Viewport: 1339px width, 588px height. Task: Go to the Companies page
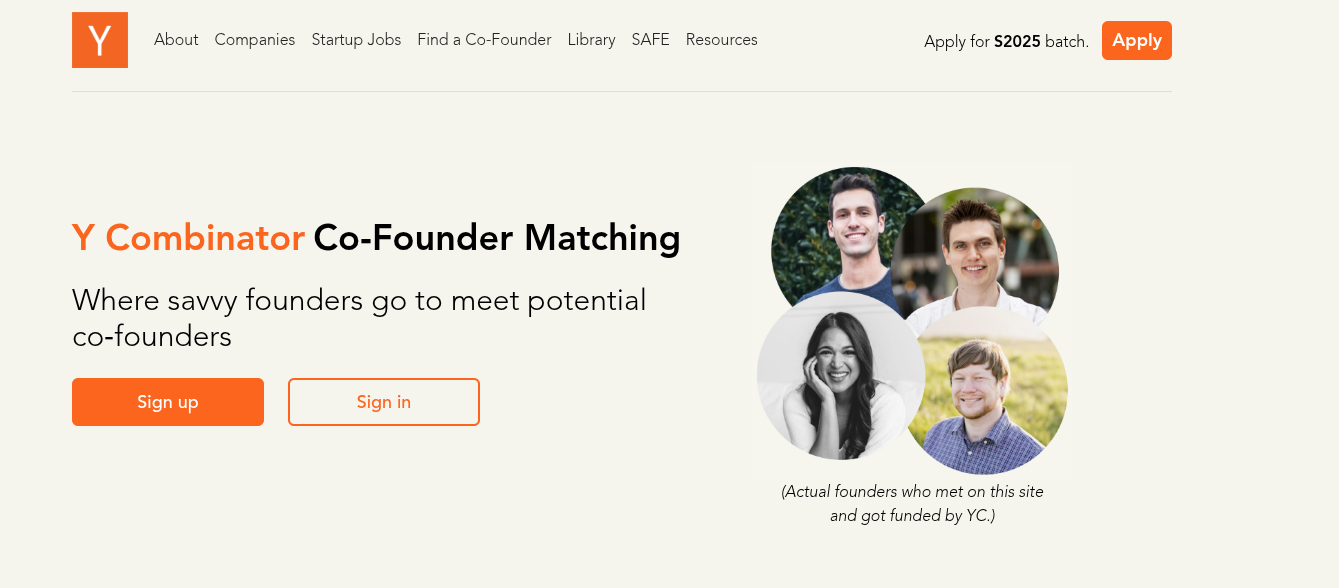[255, 40]
